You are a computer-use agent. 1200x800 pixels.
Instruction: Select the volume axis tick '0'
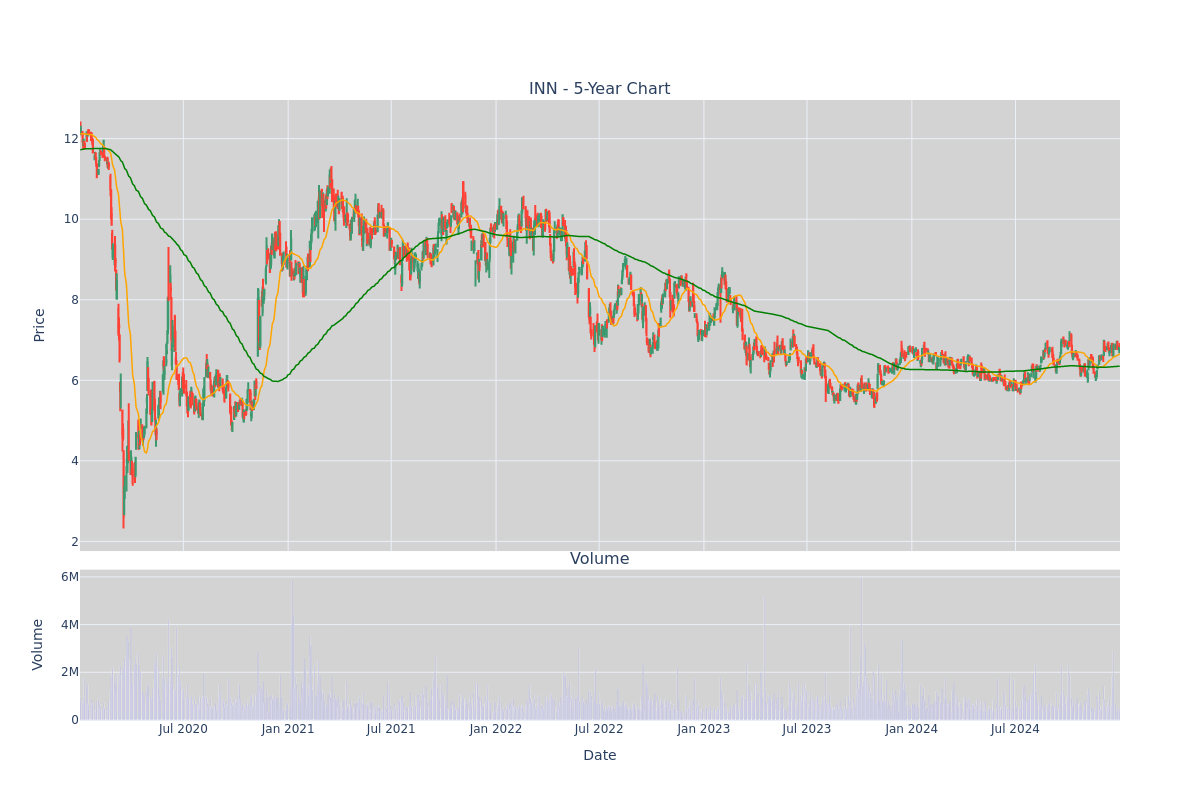coord(75,720)
